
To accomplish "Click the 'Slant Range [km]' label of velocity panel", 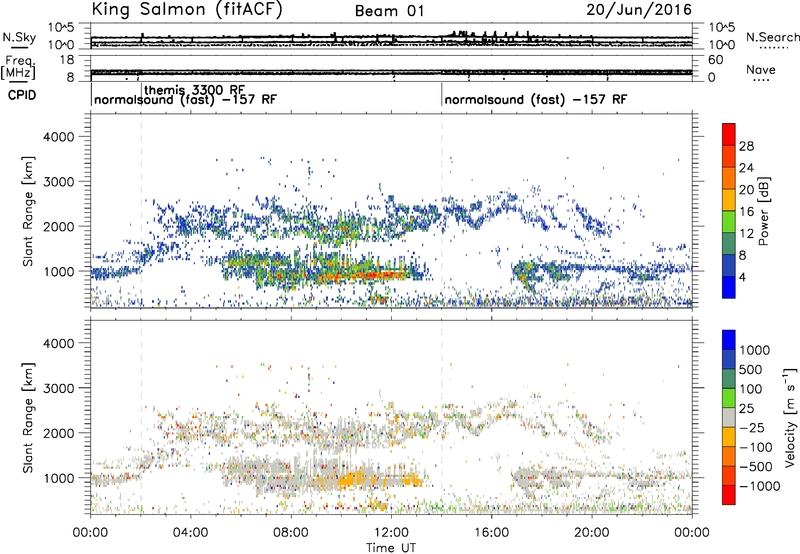I will tap(28, 417).
